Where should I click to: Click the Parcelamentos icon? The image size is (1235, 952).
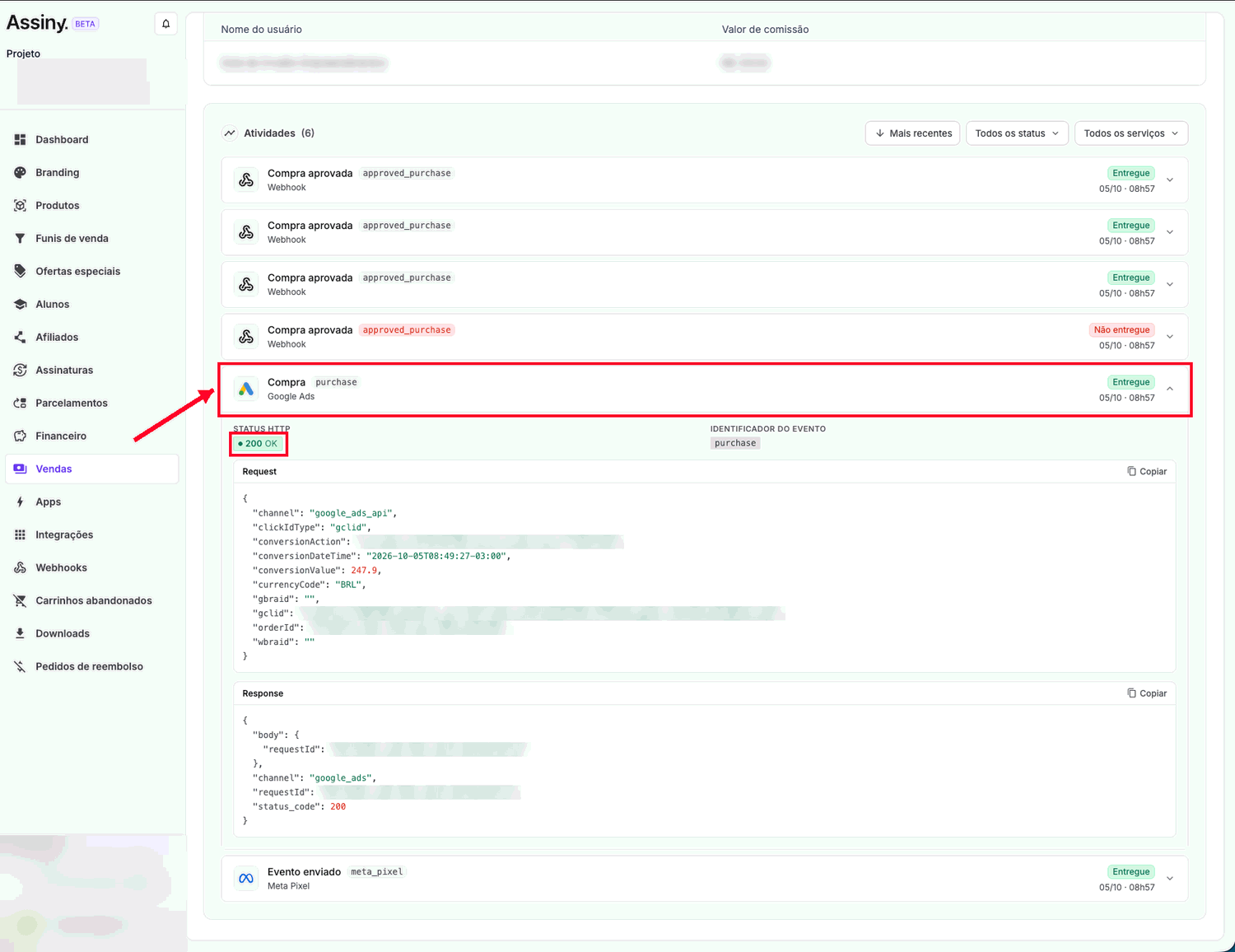20,404
